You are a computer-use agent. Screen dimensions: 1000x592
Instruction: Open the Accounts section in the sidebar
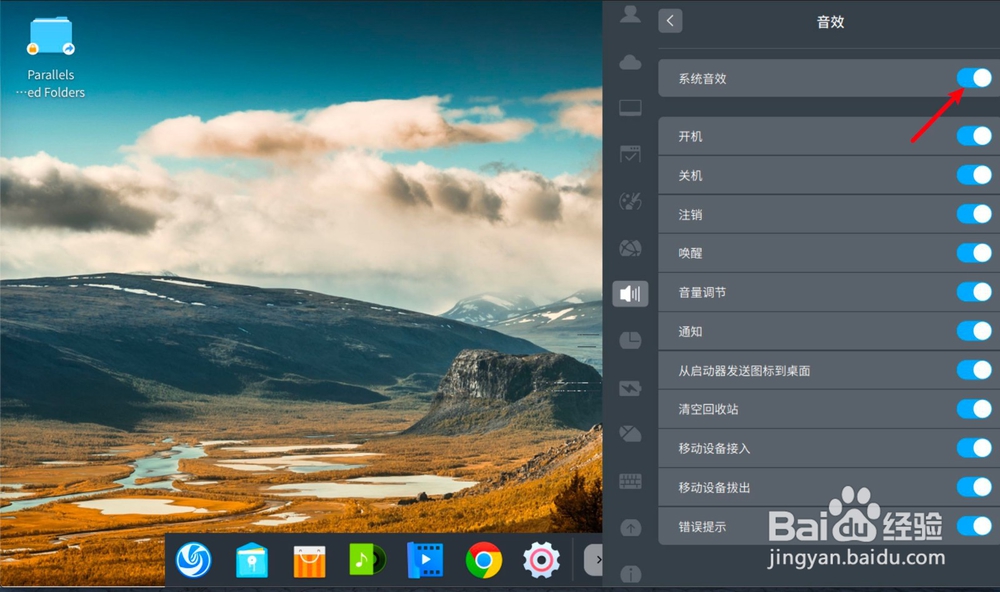point(630,14)
